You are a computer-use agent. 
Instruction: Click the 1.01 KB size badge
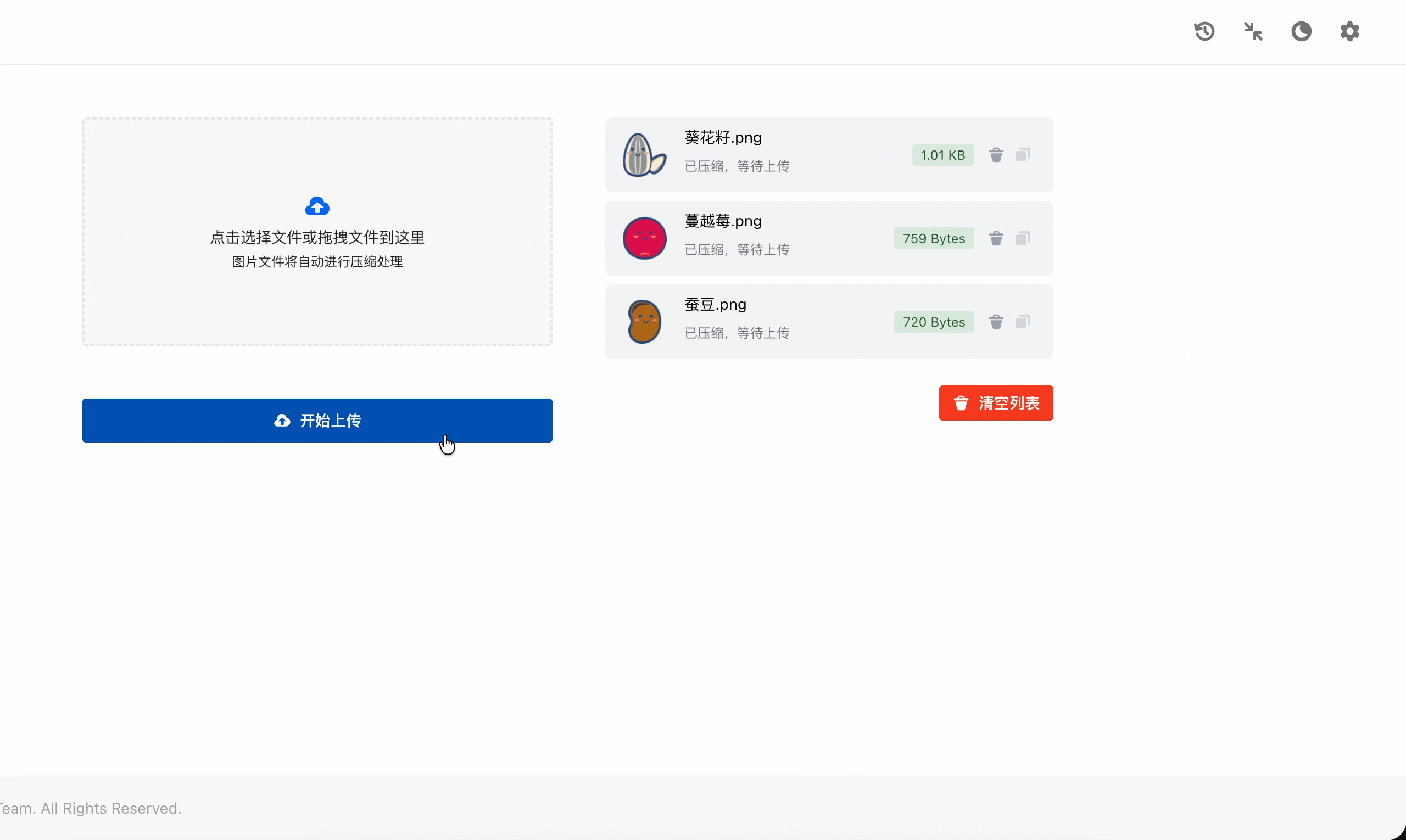tap(942, 155)
